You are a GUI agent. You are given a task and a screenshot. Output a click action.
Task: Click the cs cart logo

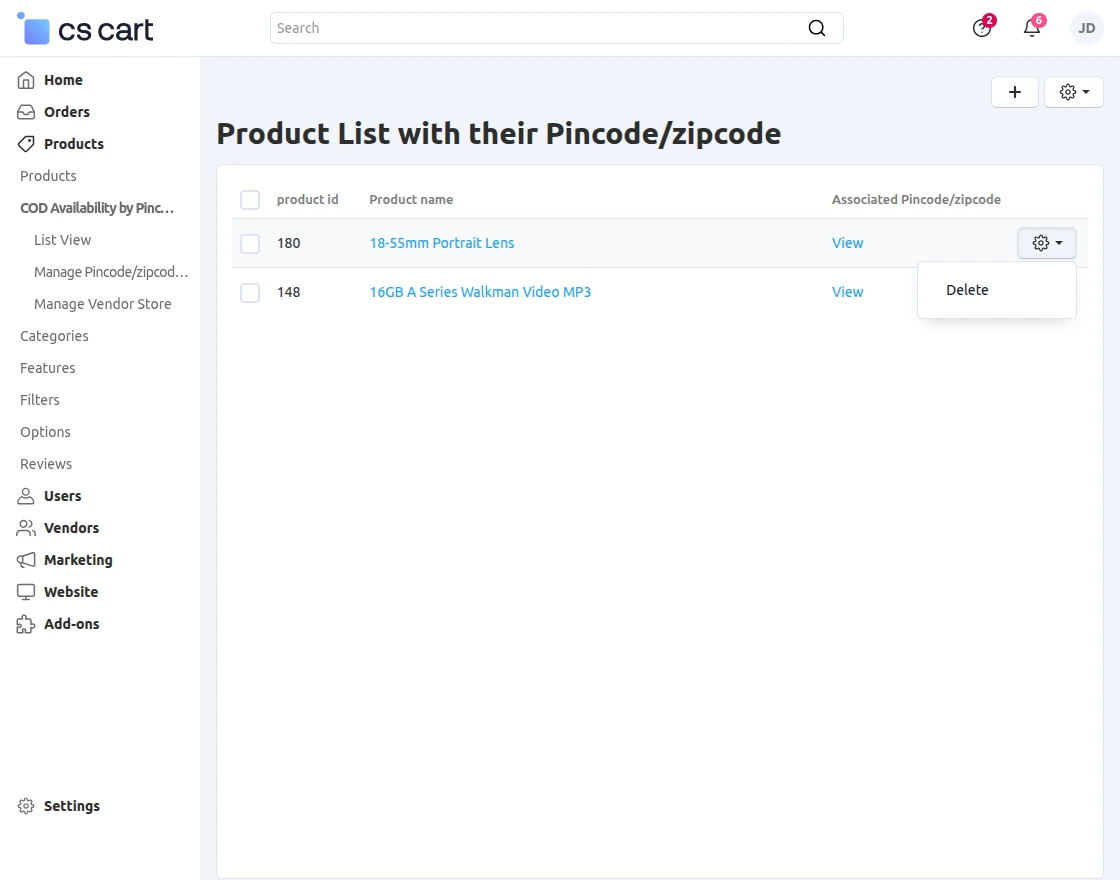click(84, 29)
